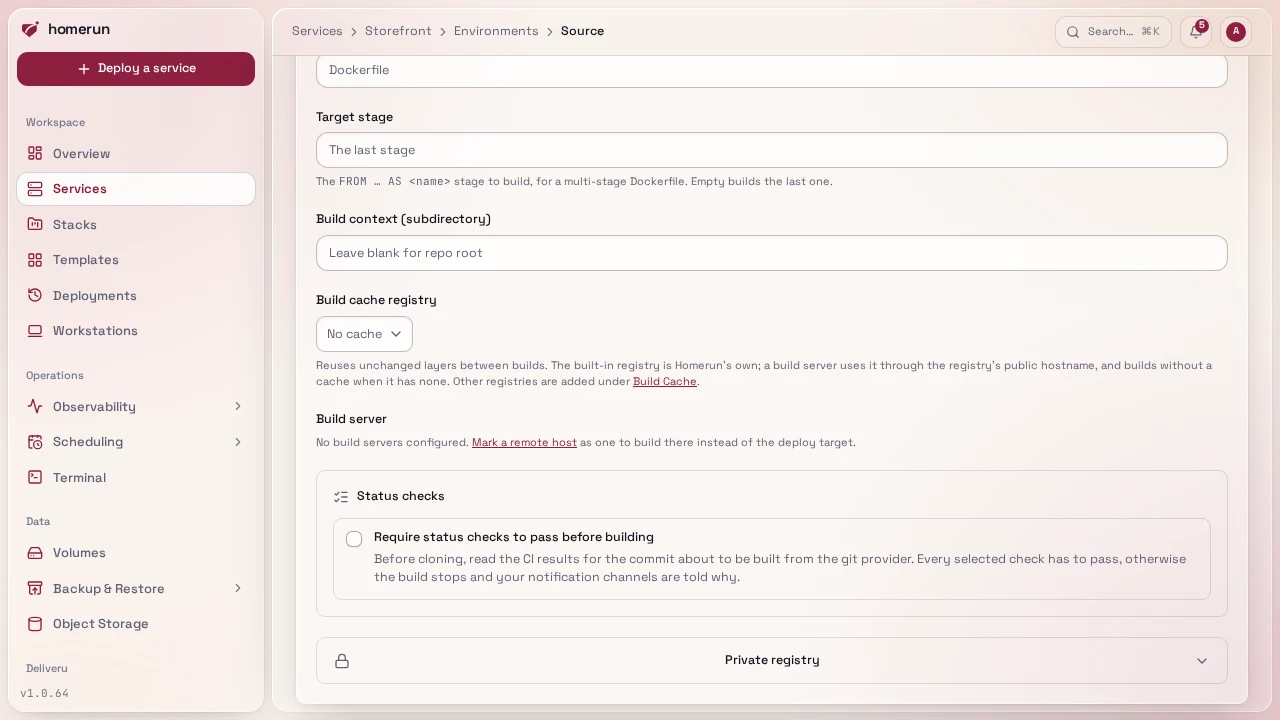Click the Services server icon
The image size is (1280, 720).
click(x=35, y=189)
